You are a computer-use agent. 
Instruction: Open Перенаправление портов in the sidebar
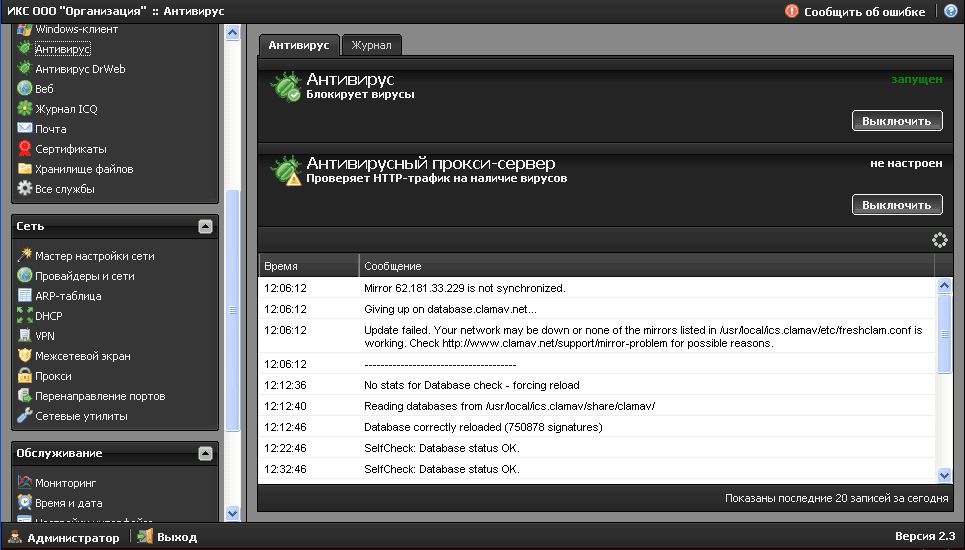100,396
